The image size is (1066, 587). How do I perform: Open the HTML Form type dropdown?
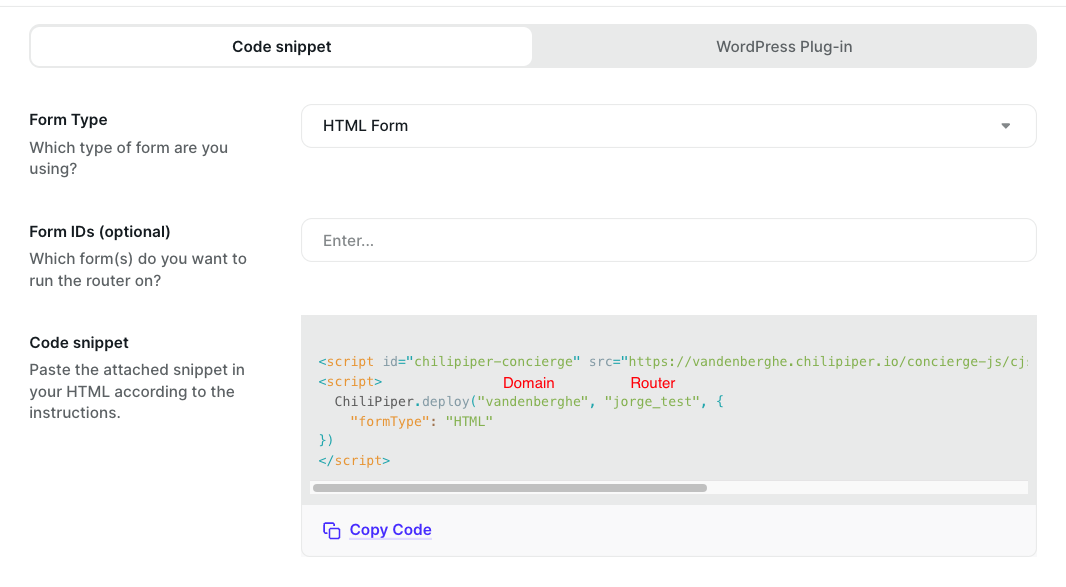coord(667,126)
